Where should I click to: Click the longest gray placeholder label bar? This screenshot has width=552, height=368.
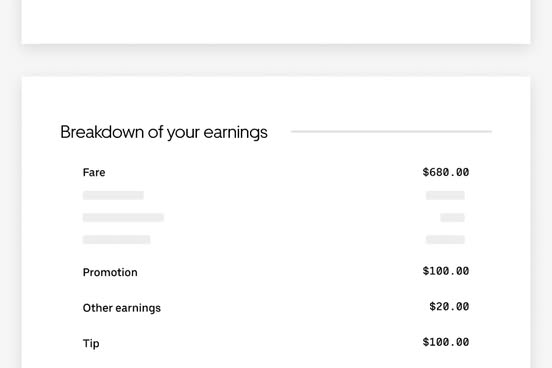pos(123,218)
